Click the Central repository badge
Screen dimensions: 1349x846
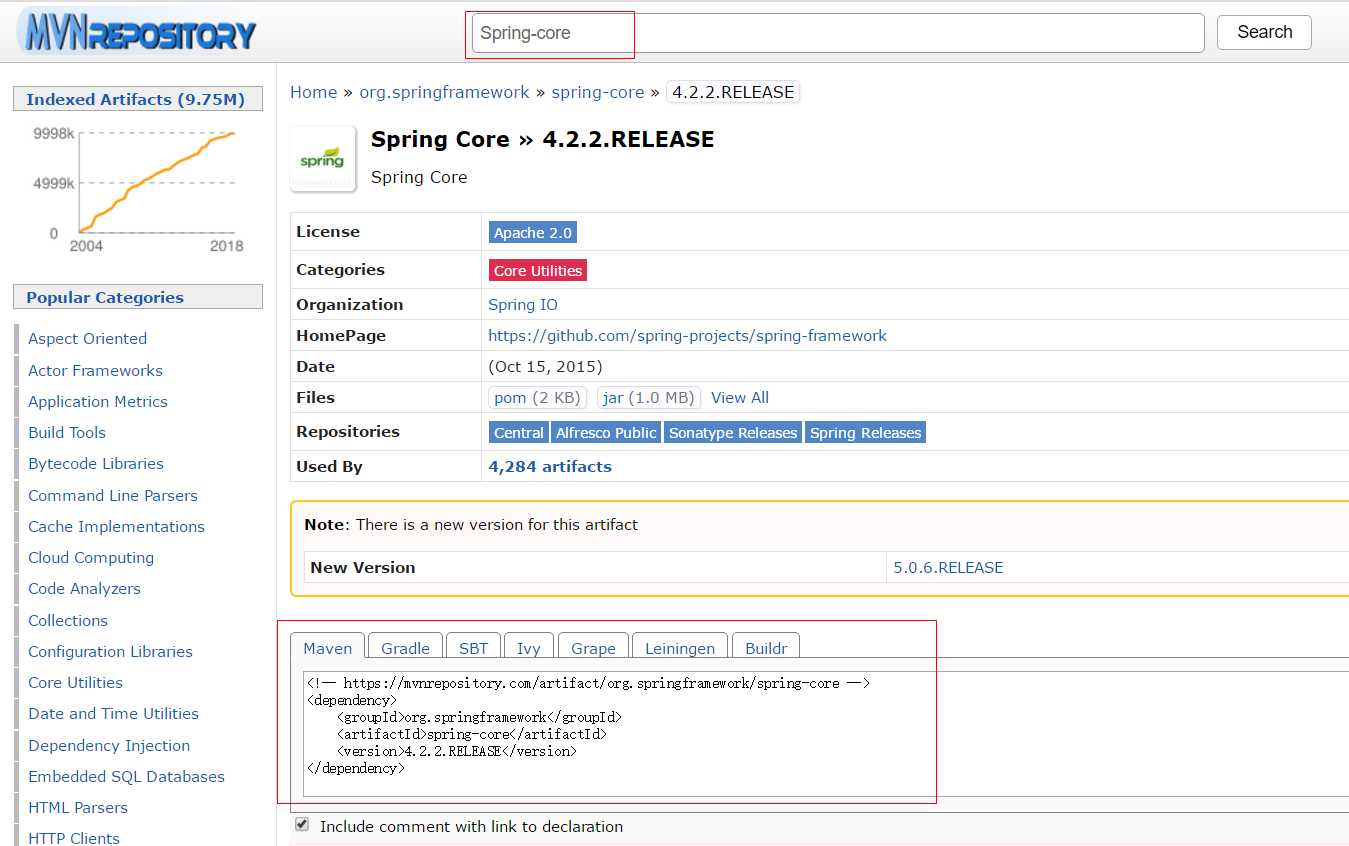(x=519, y=432)
